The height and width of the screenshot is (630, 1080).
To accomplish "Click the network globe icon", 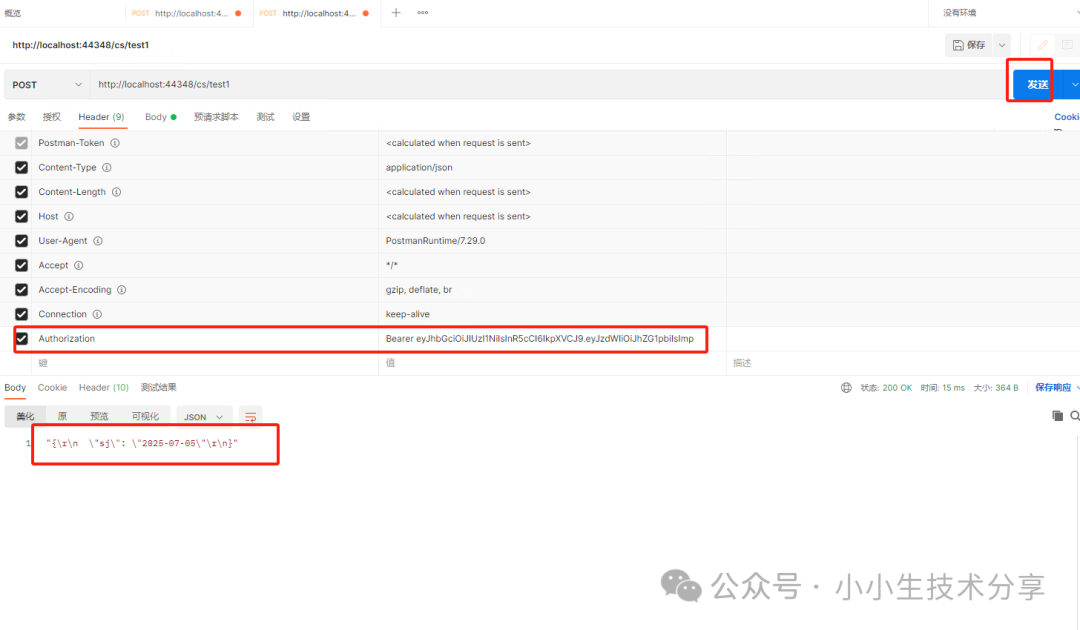I will coord(846,388).
